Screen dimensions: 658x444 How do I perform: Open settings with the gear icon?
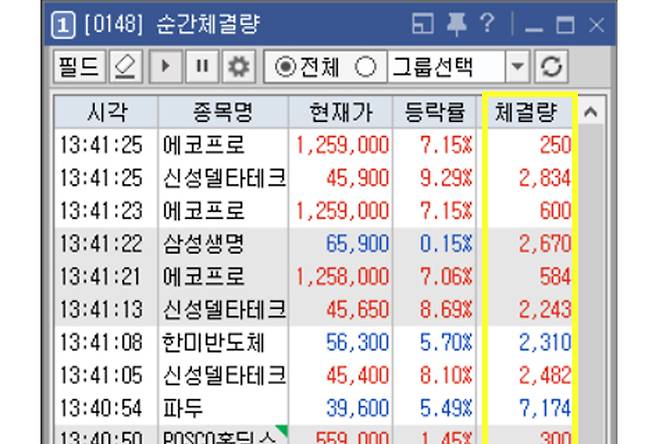pos(237,67)
